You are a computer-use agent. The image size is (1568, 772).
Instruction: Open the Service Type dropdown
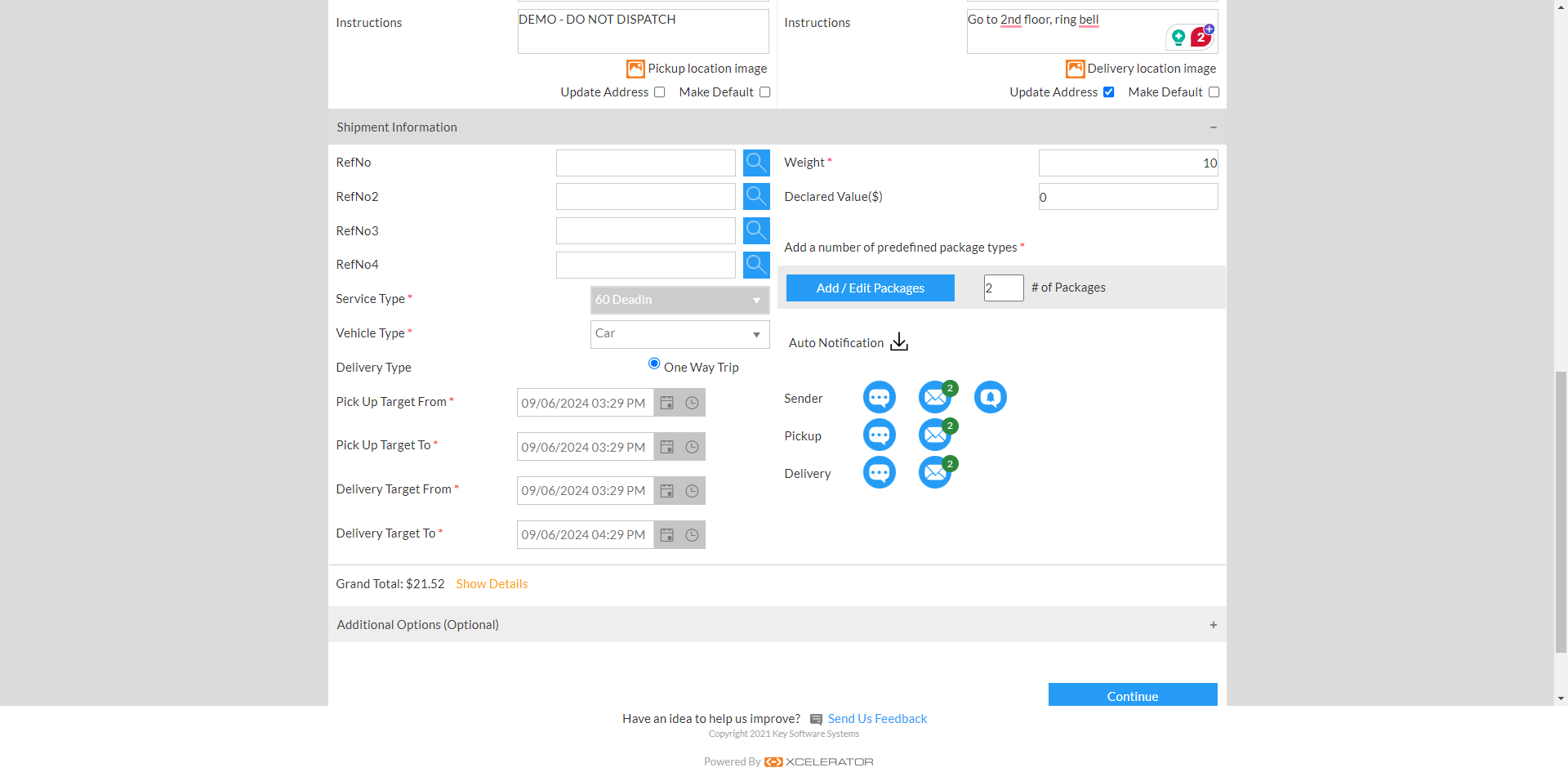[679, 300]
